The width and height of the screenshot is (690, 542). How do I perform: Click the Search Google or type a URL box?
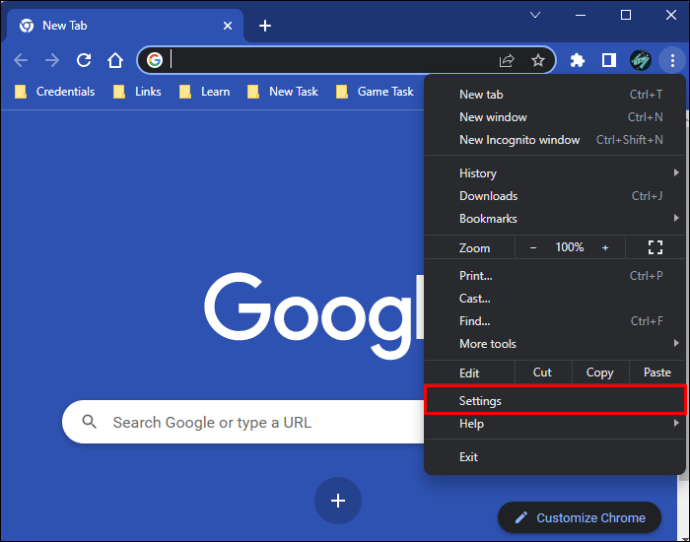pyautogui.click(x=243, y=422)
